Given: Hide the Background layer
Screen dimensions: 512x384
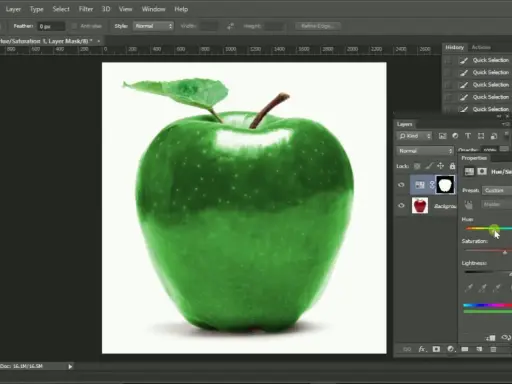Looking at the screenshot, I should point(401,206).
